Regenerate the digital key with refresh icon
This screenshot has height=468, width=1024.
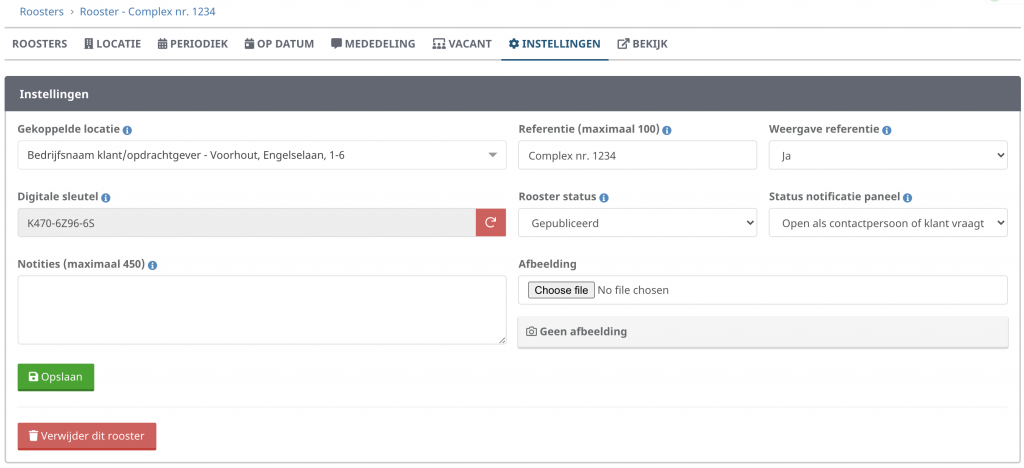pos(490,223)
